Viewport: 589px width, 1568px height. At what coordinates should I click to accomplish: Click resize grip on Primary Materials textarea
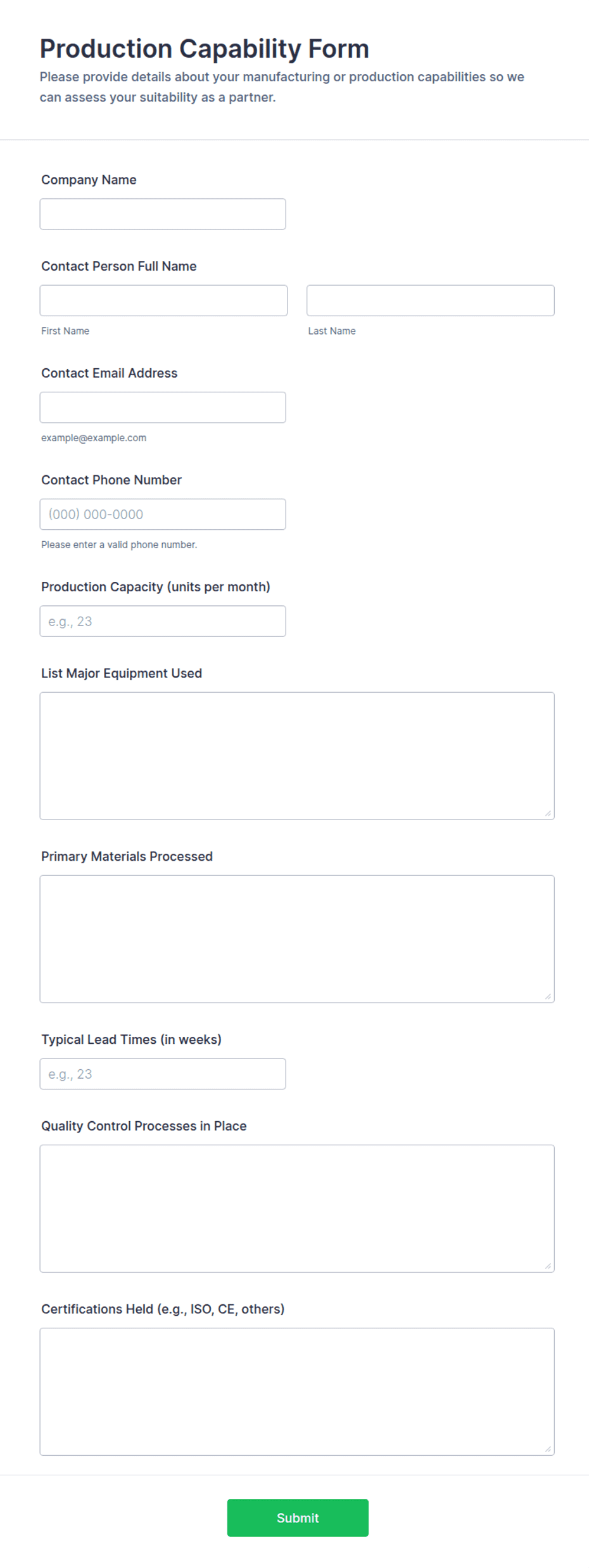click(548, 997)
